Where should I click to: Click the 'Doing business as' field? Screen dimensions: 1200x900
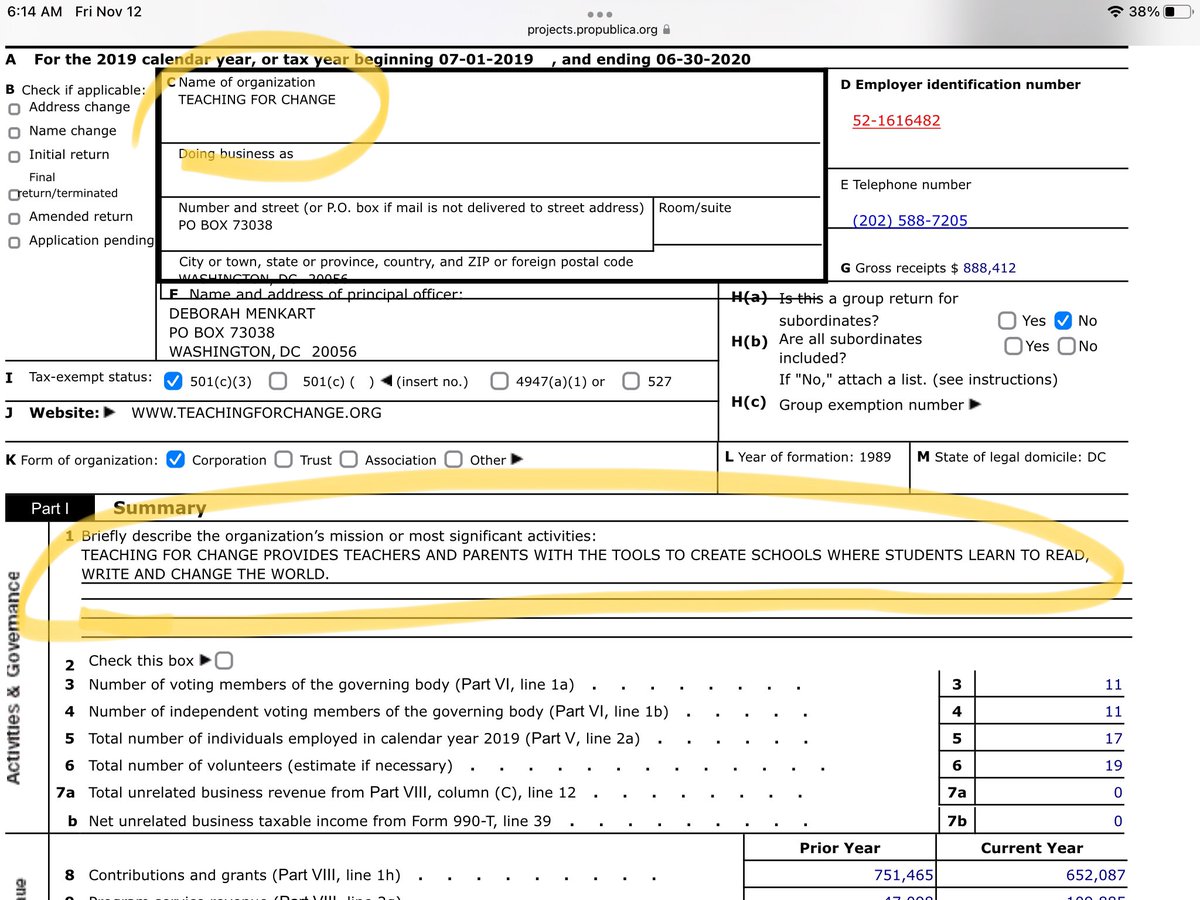pos(490,170)
